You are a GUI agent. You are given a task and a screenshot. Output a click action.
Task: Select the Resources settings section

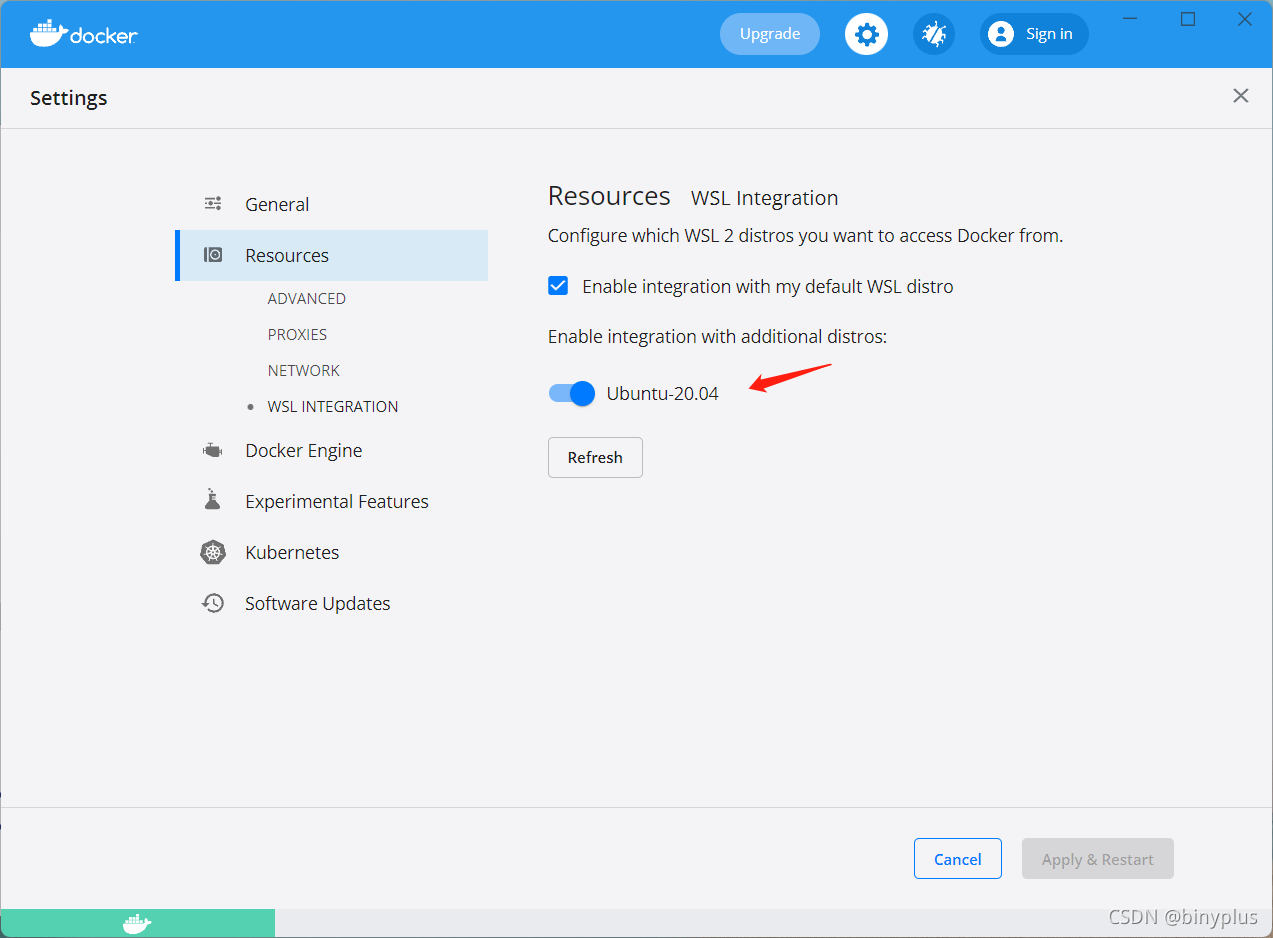click(x=331, y=255)
